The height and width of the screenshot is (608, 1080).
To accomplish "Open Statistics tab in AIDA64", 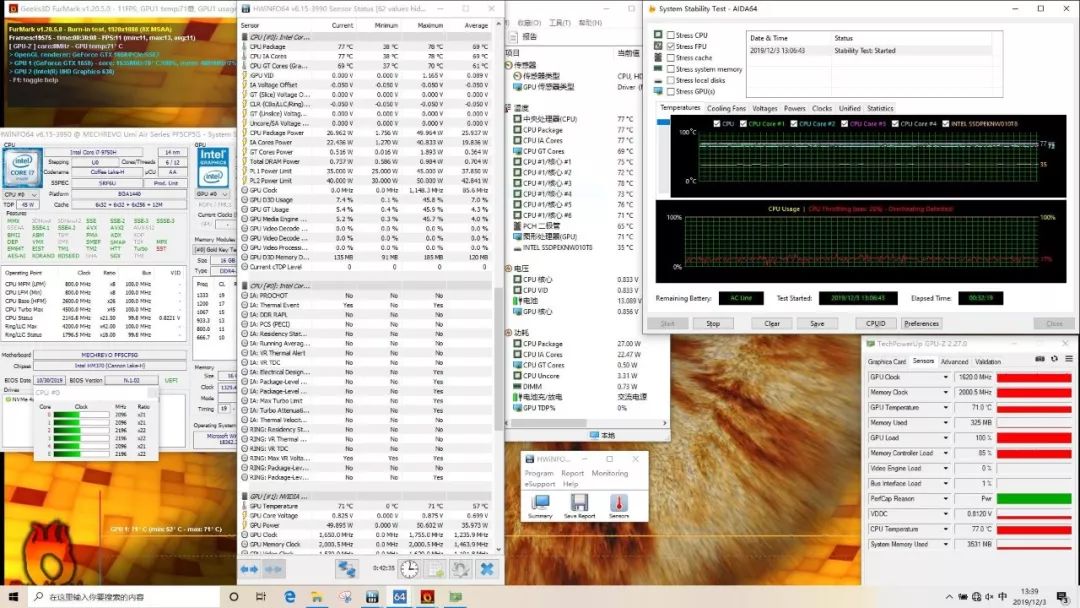I will point(880,108).
